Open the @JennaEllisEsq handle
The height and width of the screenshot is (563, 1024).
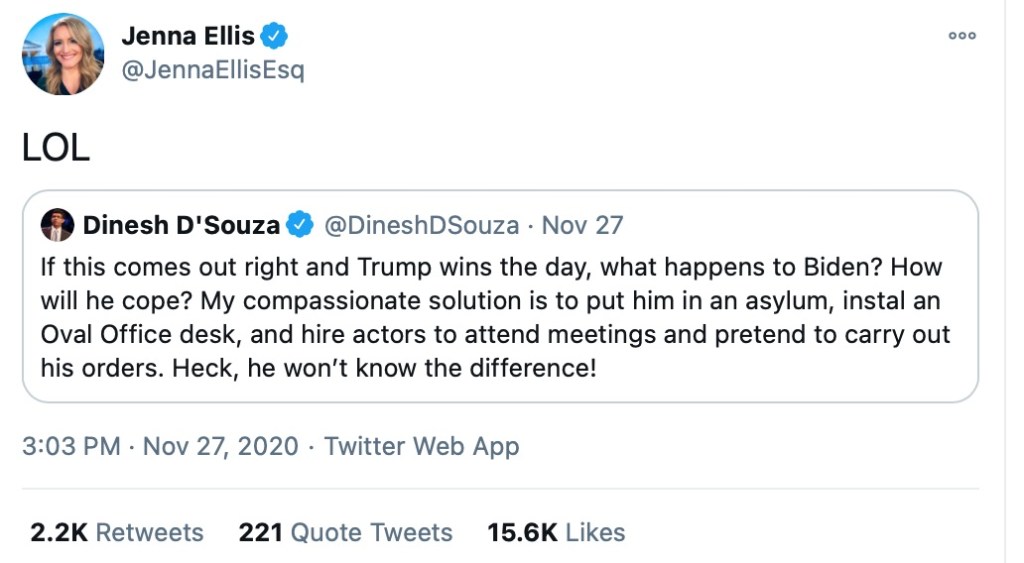(212, 71)
